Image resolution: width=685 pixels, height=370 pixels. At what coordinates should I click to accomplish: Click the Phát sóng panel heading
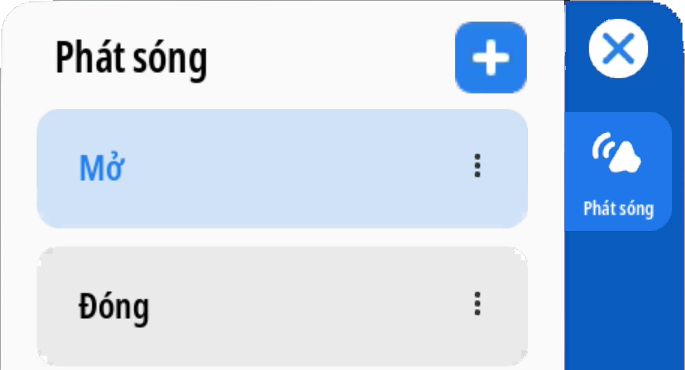click(x=131, y=59)
